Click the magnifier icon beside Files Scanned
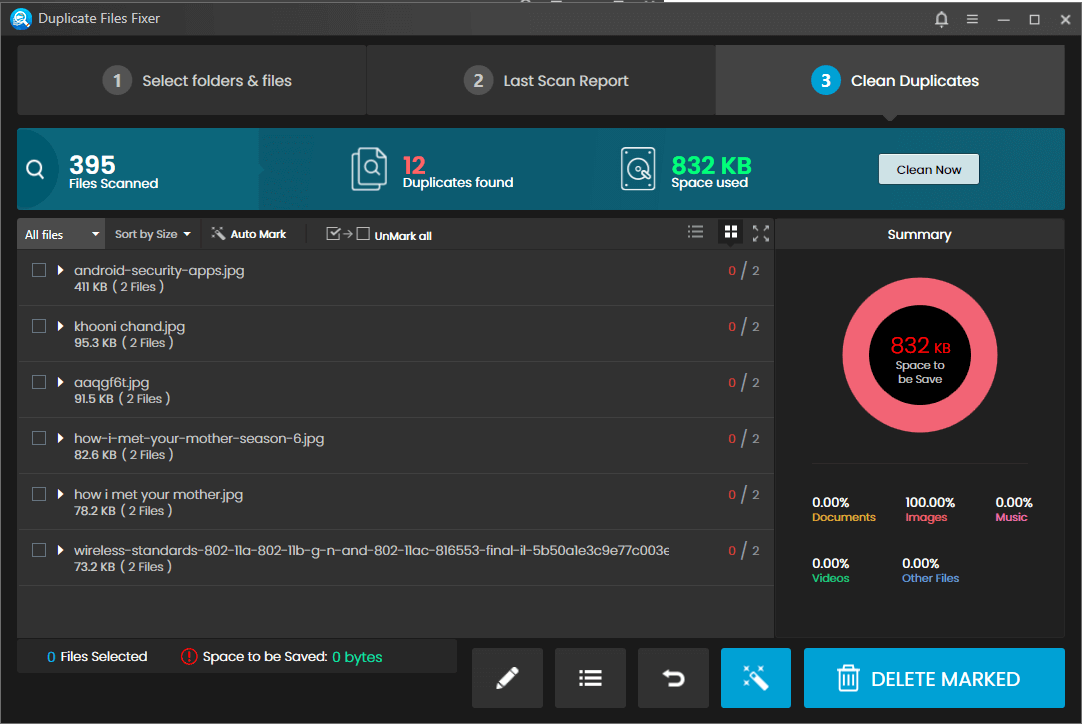Screen dimensions: 1083x724 click(35, 169)
